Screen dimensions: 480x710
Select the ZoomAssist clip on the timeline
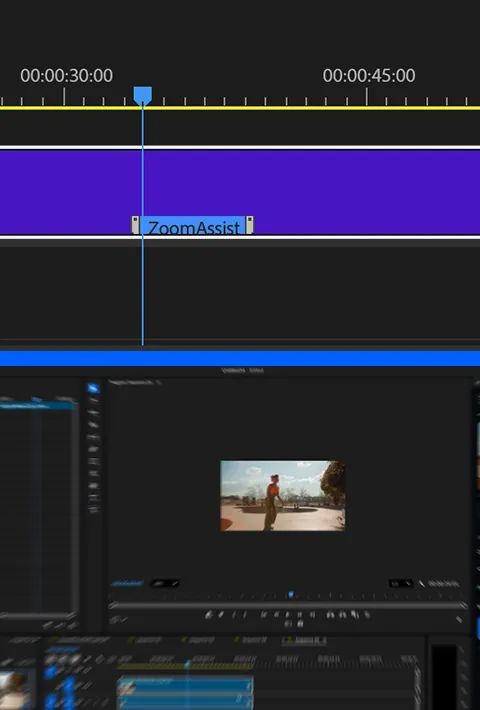coord(193,226)
